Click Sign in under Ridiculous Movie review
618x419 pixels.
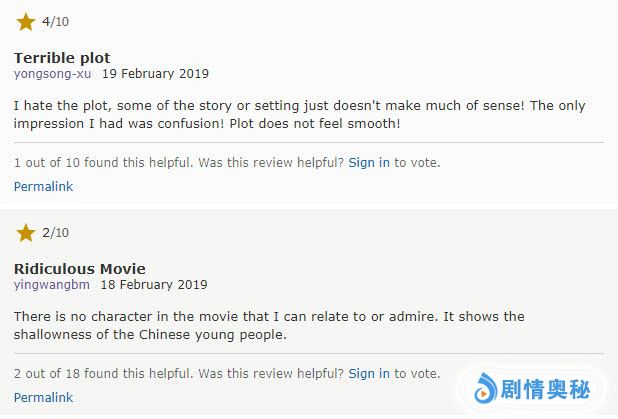click(x=369, y=373)
